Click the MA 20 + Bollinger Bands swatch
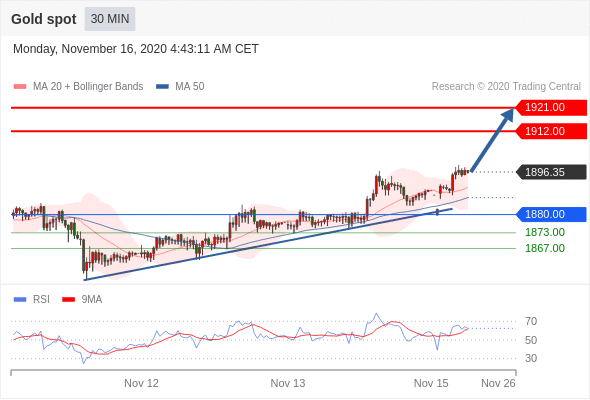 (x=20, y=87)
